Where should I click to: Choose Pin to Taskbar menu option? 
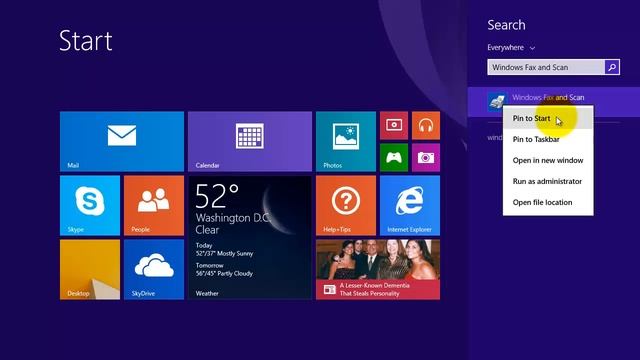[548, 139]
